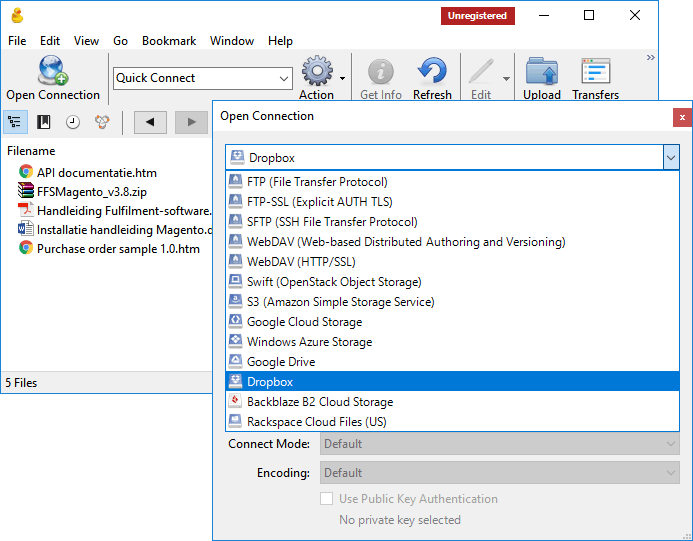Viewport: 693px width, 541px height.
Task: Choose the highlighted Dropbox list entry
Action: tap(453, 381)
